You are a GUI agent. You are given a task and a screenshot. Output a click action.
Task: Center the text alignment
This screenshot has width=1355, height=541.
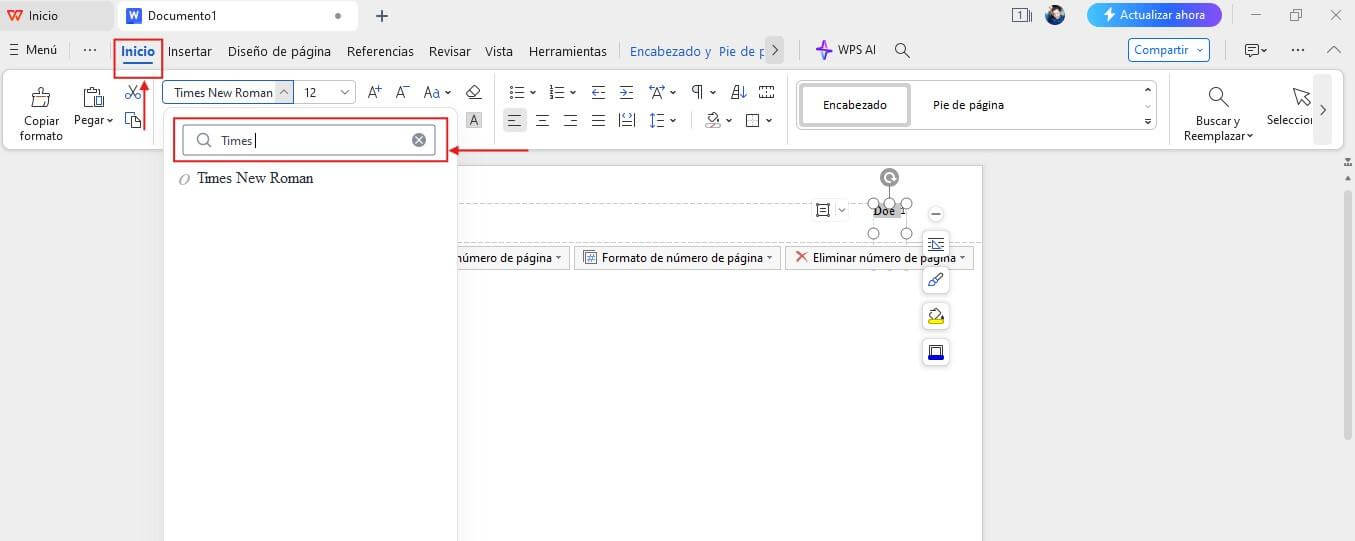tap(542, 120)
